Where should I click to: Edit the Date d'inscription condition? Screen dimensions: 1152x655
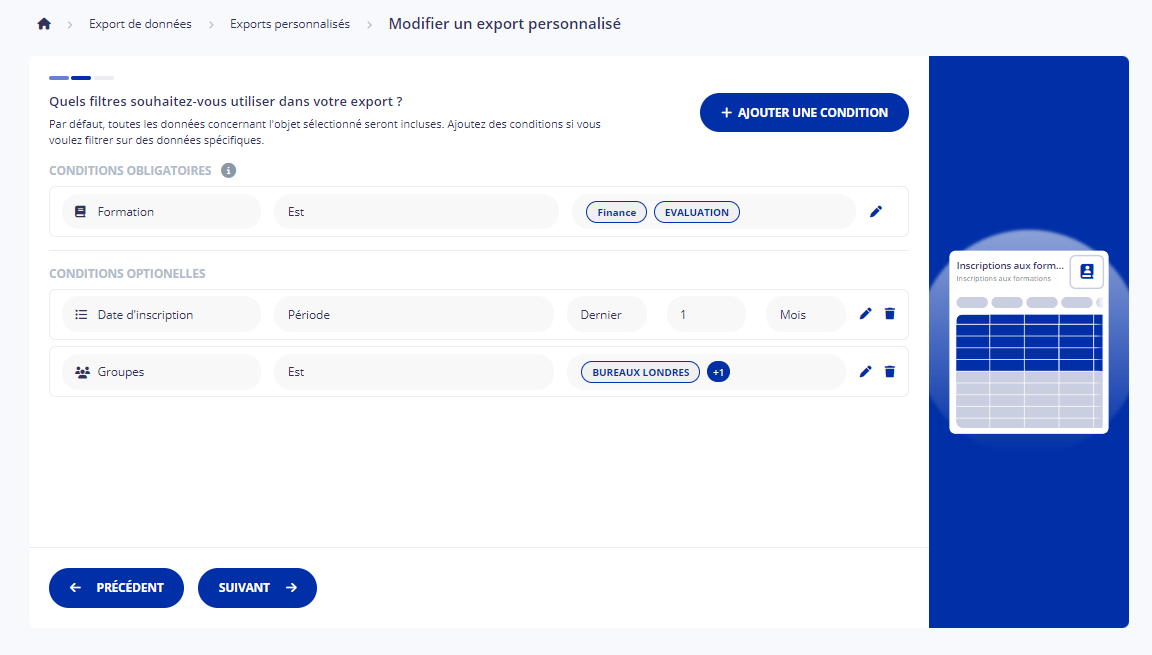[866, 314]
